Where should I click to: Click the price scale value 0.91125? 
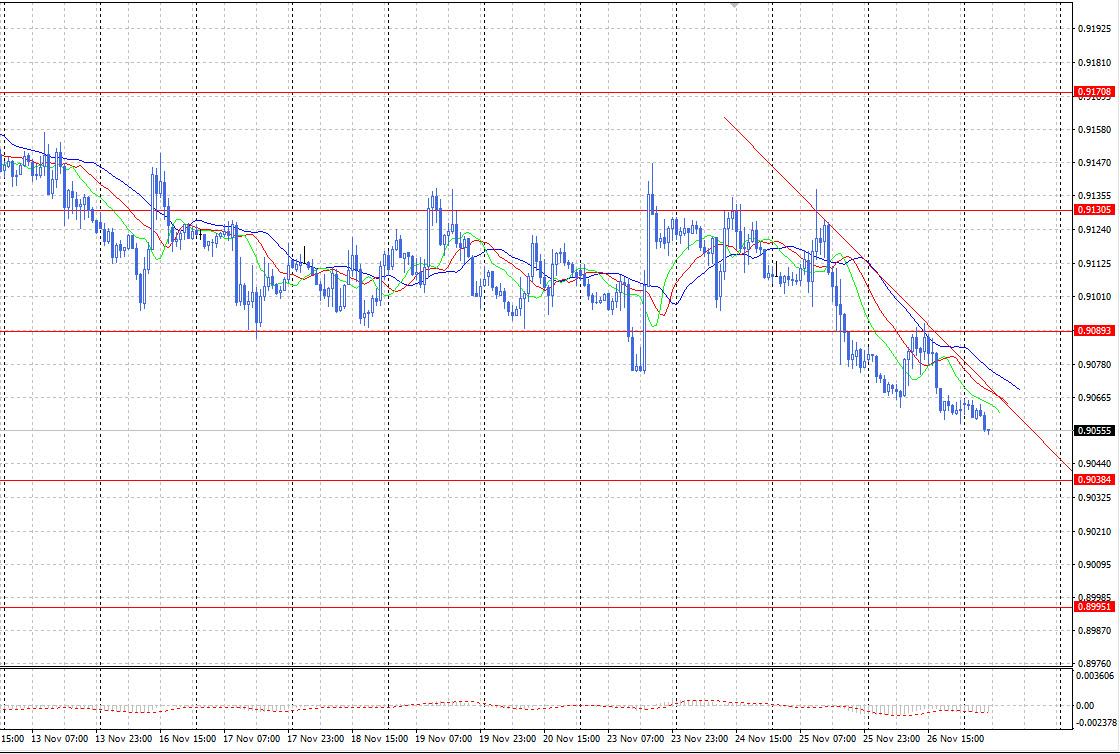pyautogui.click(x=1094, y=263)
